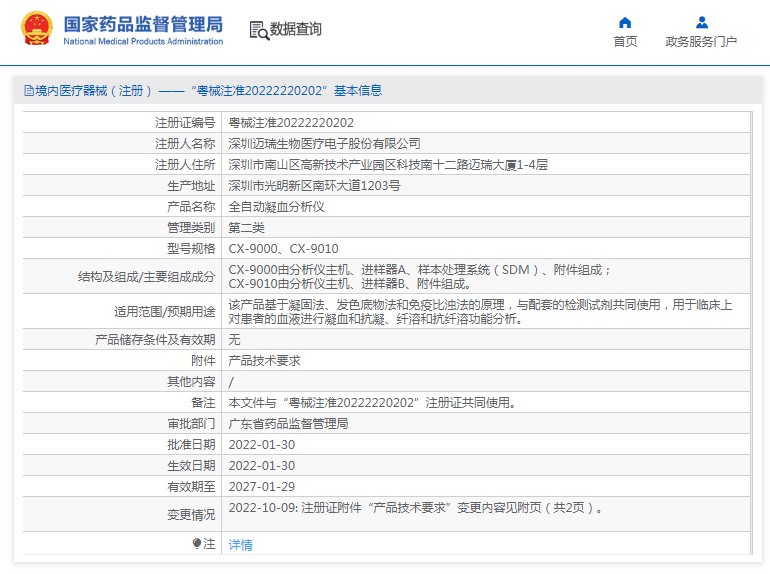Screen dimensions: 770x574
Task: Click the production address 南环大道1203号 cell
Action: [x=314, y=185]
